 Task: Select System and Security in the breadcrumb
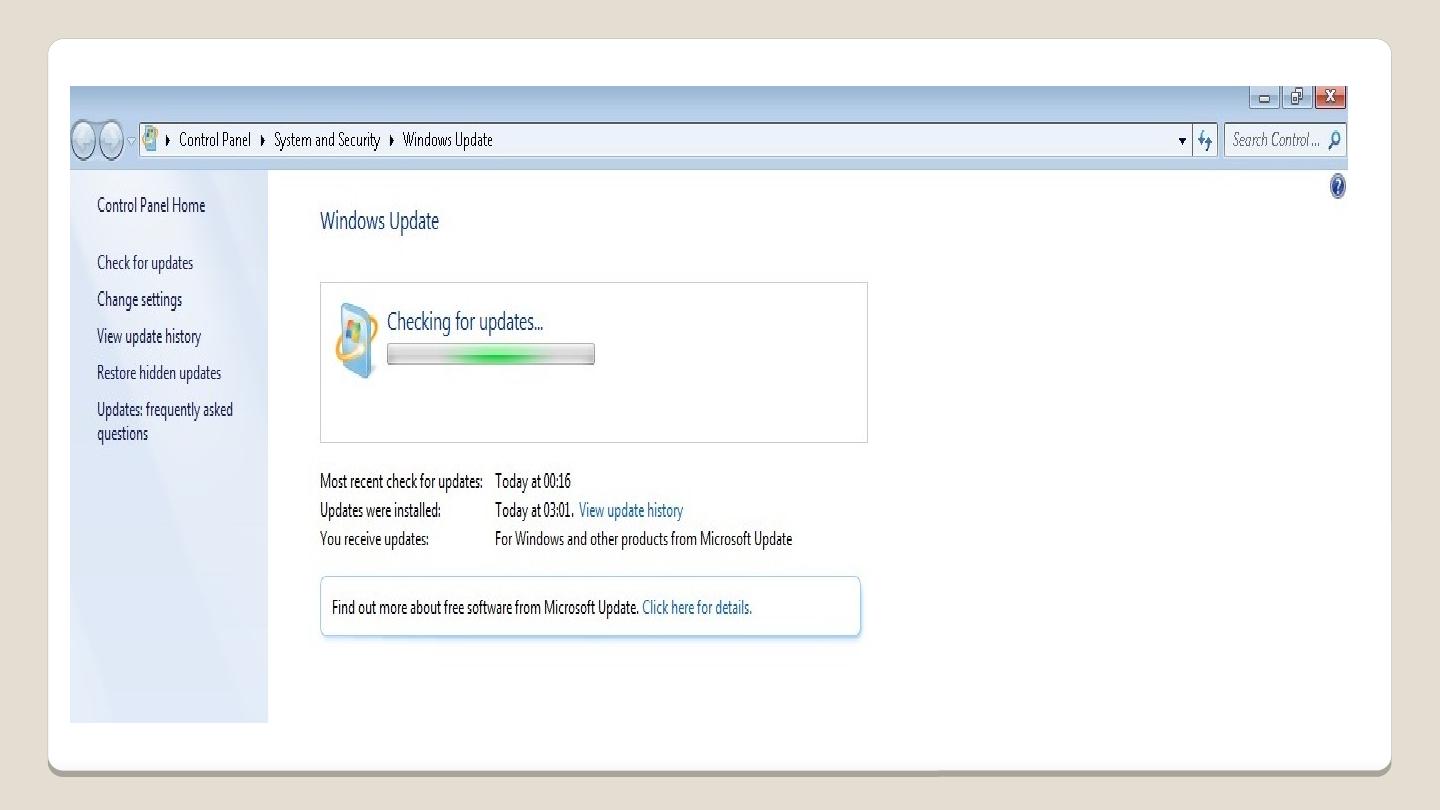click(x=327, y=140)
